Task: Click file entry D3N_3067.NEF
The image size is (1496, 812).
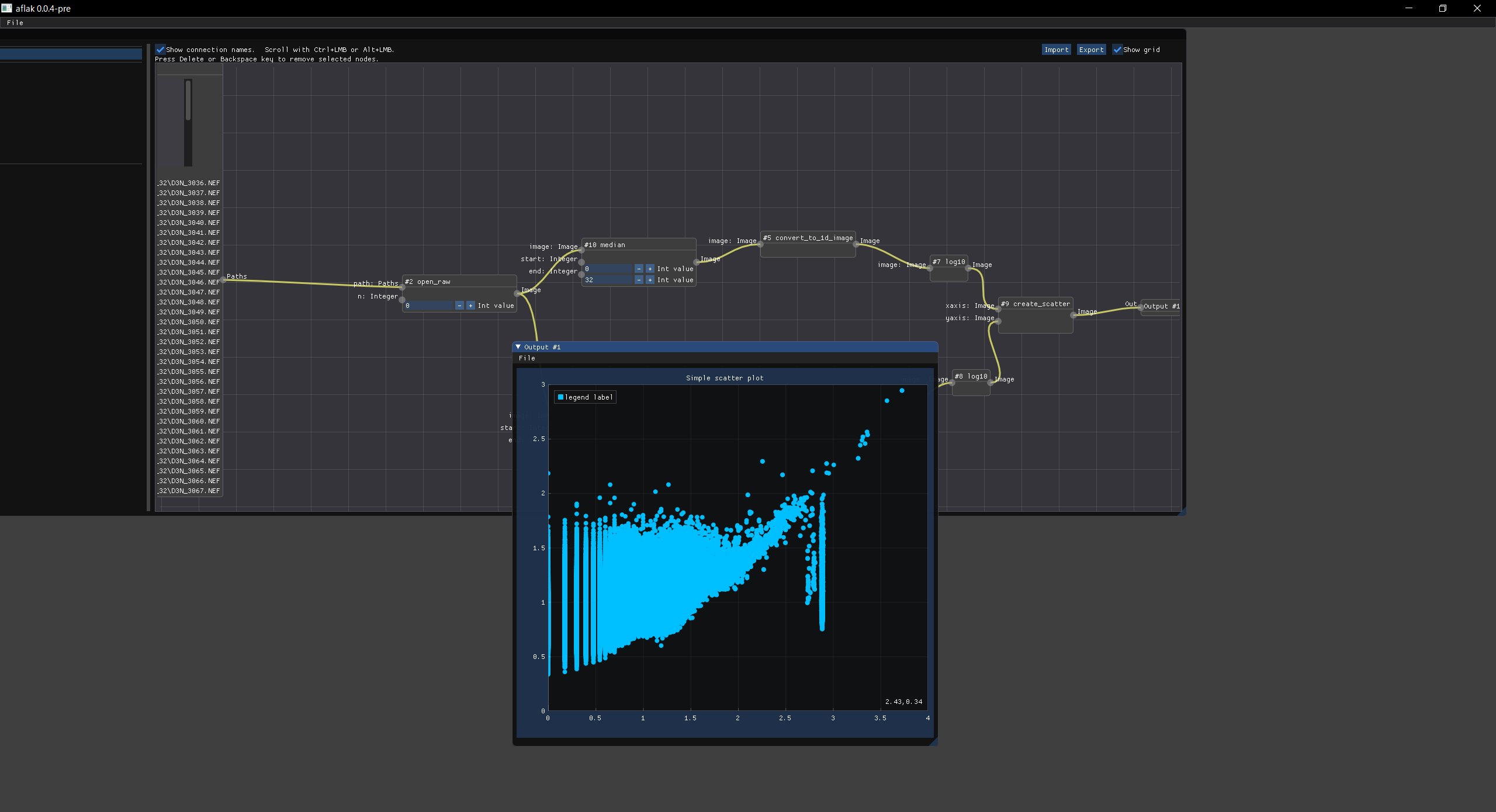Action: [188, 491]
